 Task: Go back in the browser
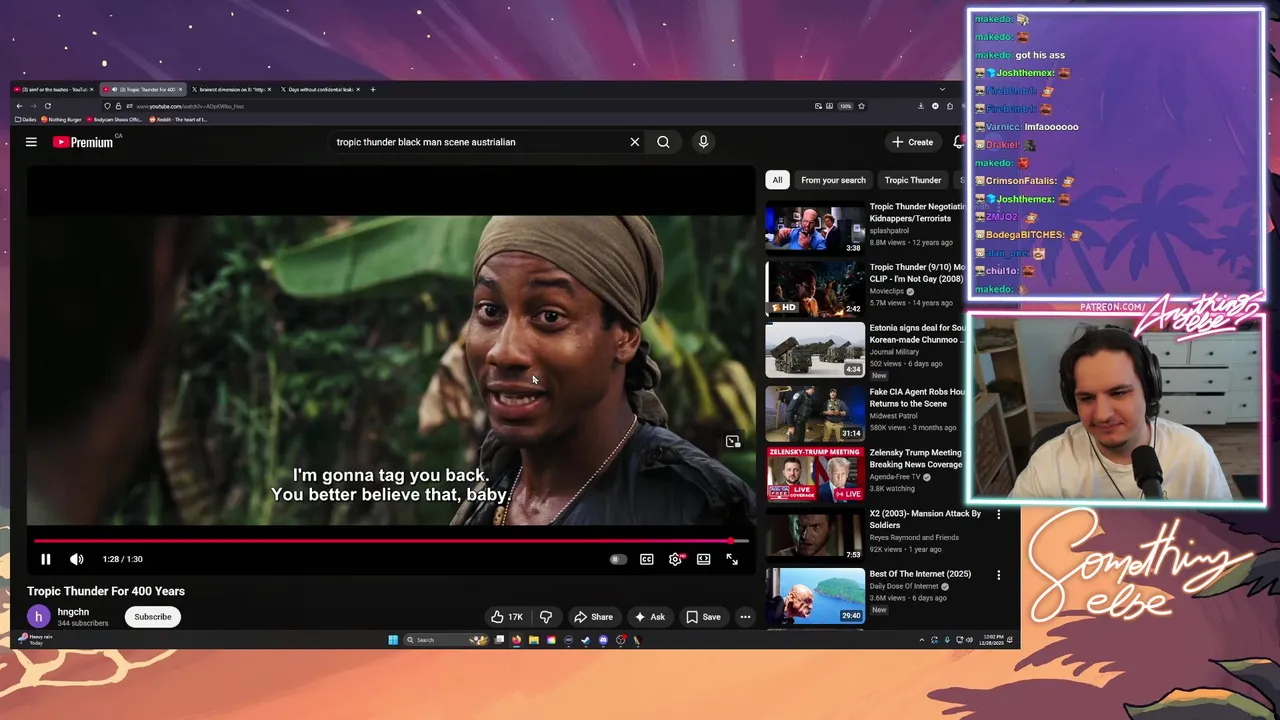[x=19, y=106]
